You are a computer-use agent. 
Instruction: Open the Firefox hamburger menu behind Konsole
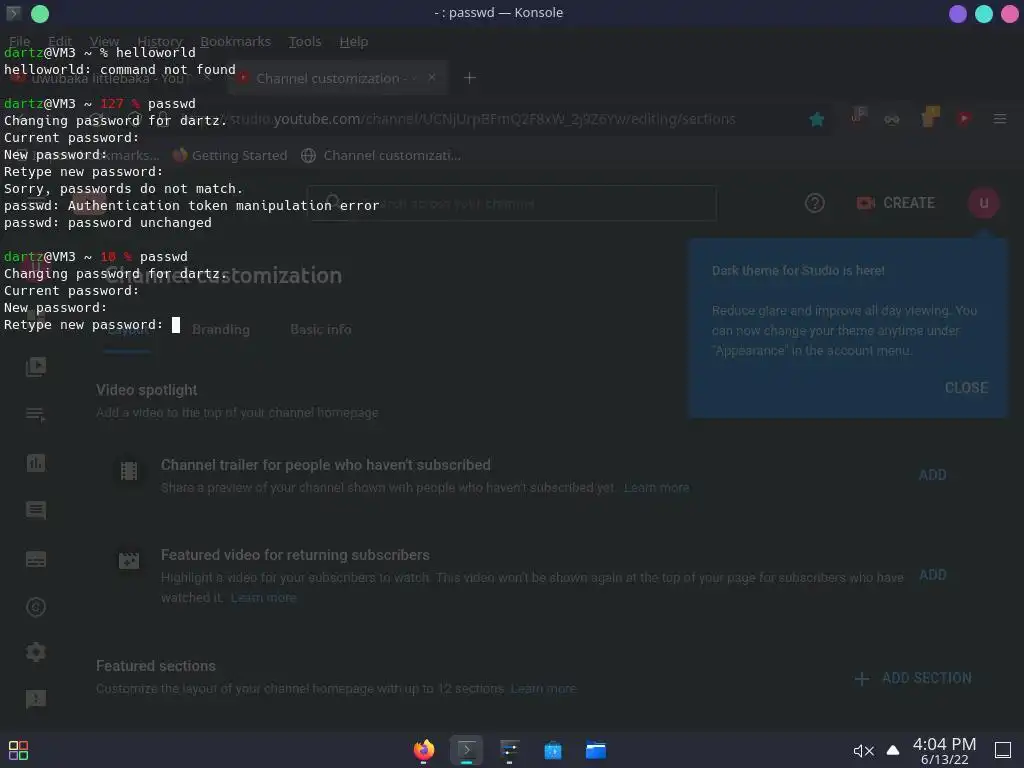[x=1000, y=119]
